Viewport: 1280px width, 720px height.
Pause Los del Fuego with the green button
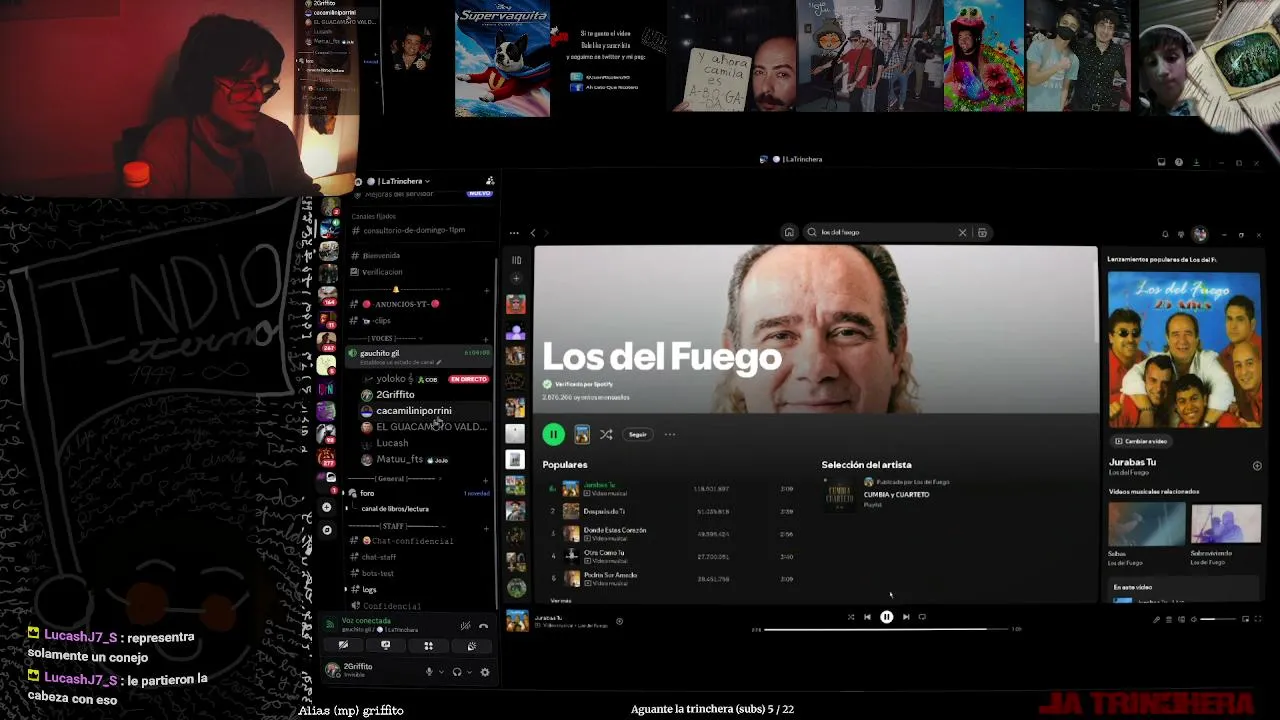(x=553, y=434)
